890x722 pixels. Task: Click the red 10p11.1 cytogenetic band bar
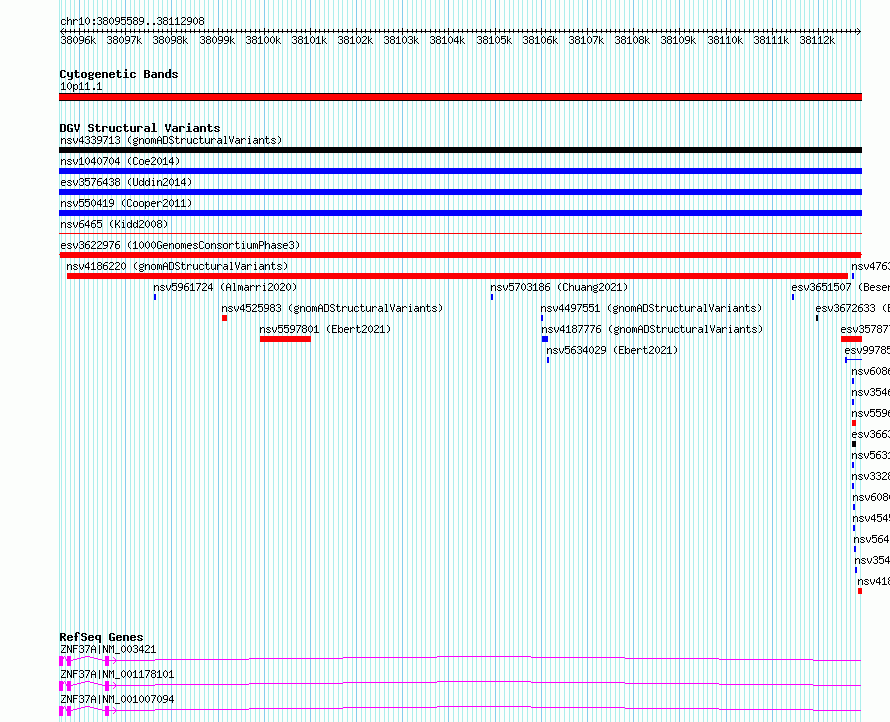(460, 97)
